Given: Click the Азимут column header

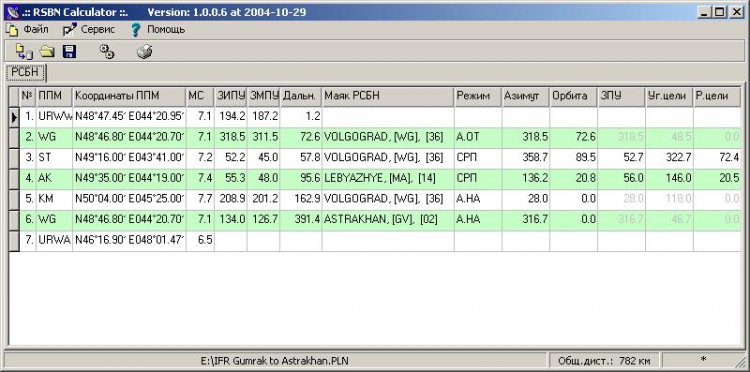Looking at the screenshot, I should (525, 97).
